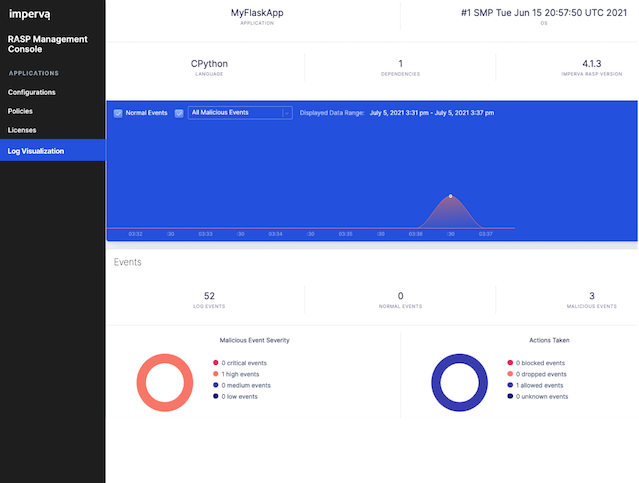This screenshot has width=639, height=483.
Task: Click the blocked events legend dot
Action: [510, 363]
